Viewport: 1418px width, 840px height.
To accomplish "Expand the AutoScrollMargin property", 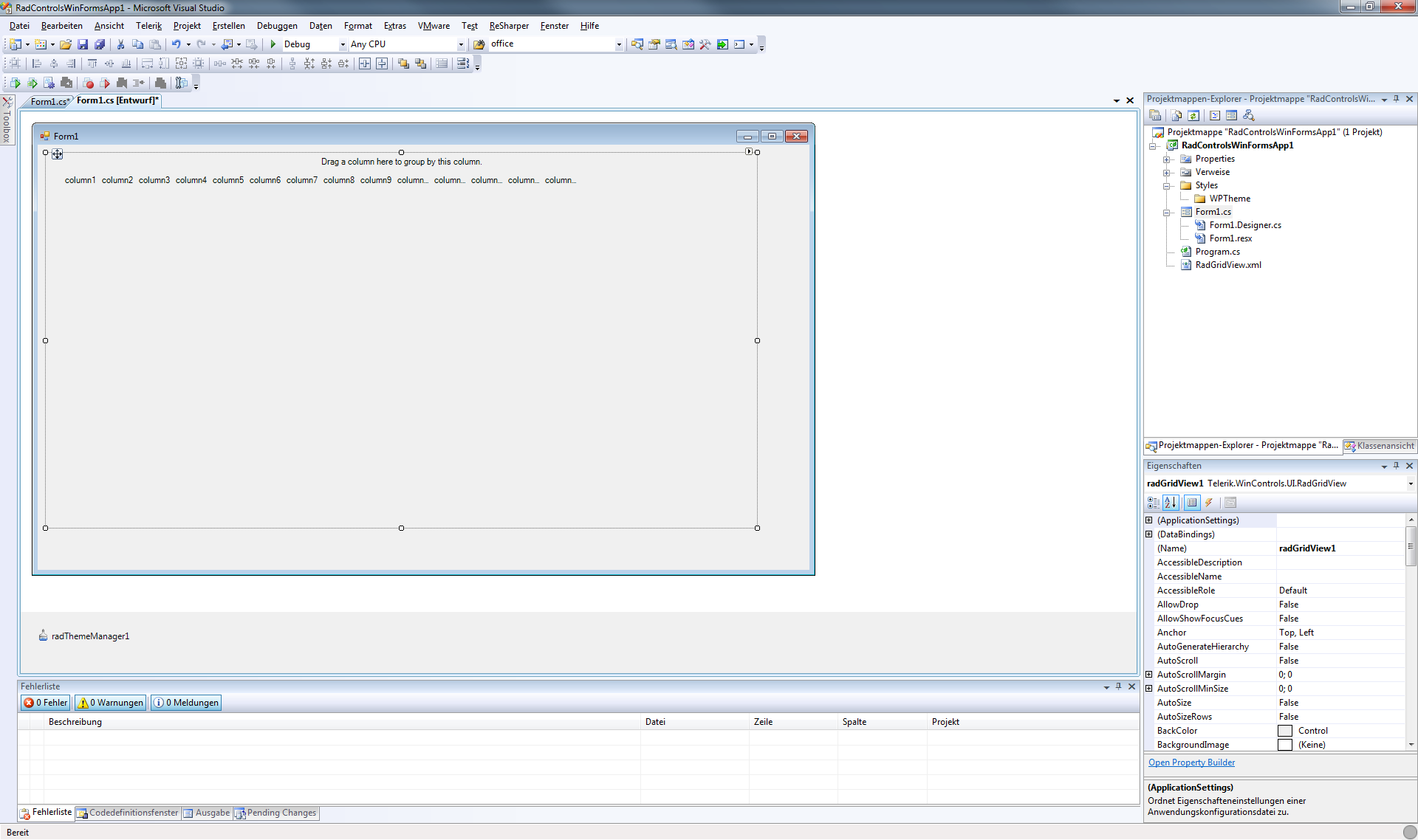I will coord(1149,675).
